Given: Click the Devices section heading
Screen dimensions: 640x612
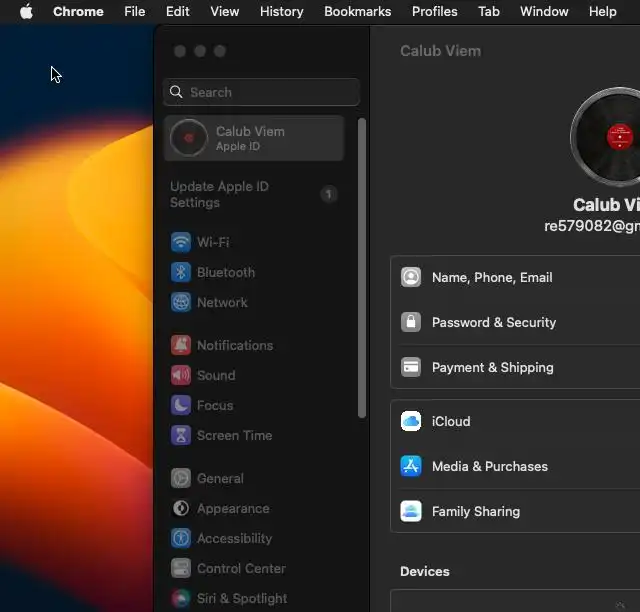Looking at the screenshot, I should [424, 572].
